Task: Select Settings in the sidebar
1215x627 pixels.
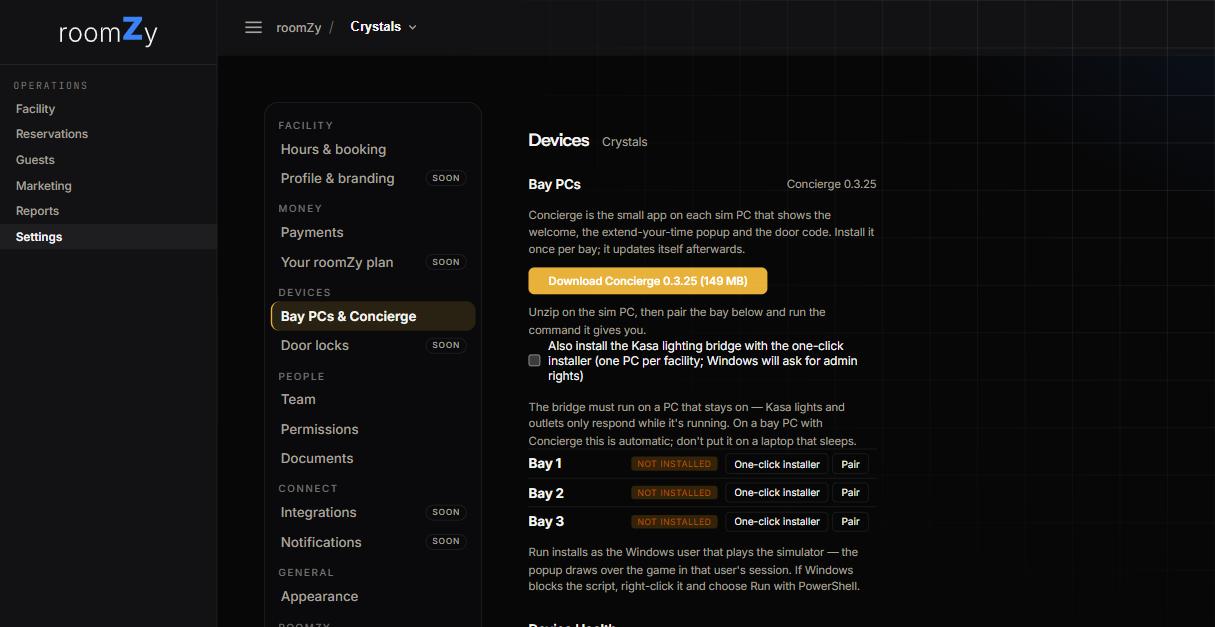Action: tap(108, 237)
